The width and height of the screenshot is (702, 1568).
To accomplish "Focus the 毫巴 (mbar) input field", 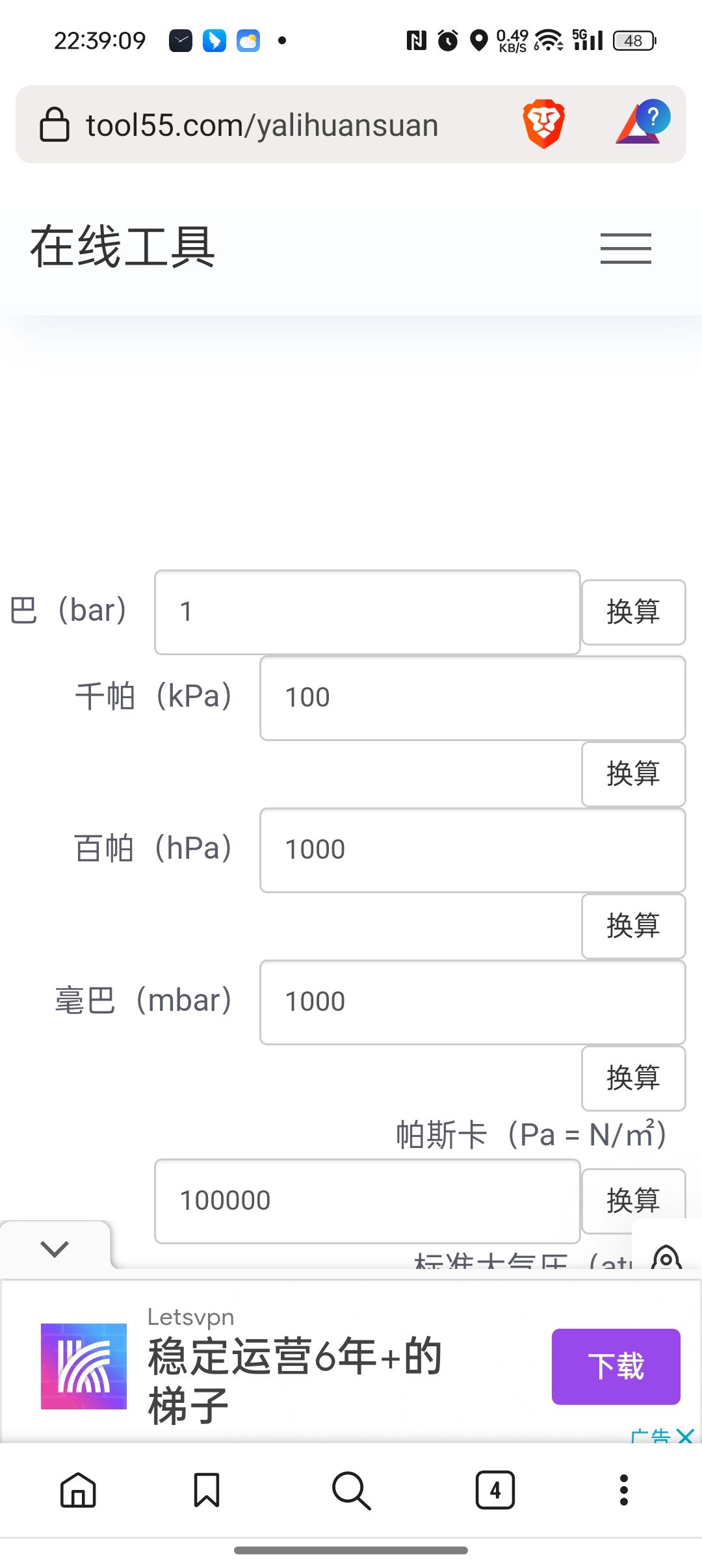I will (x=473, y=1002).
